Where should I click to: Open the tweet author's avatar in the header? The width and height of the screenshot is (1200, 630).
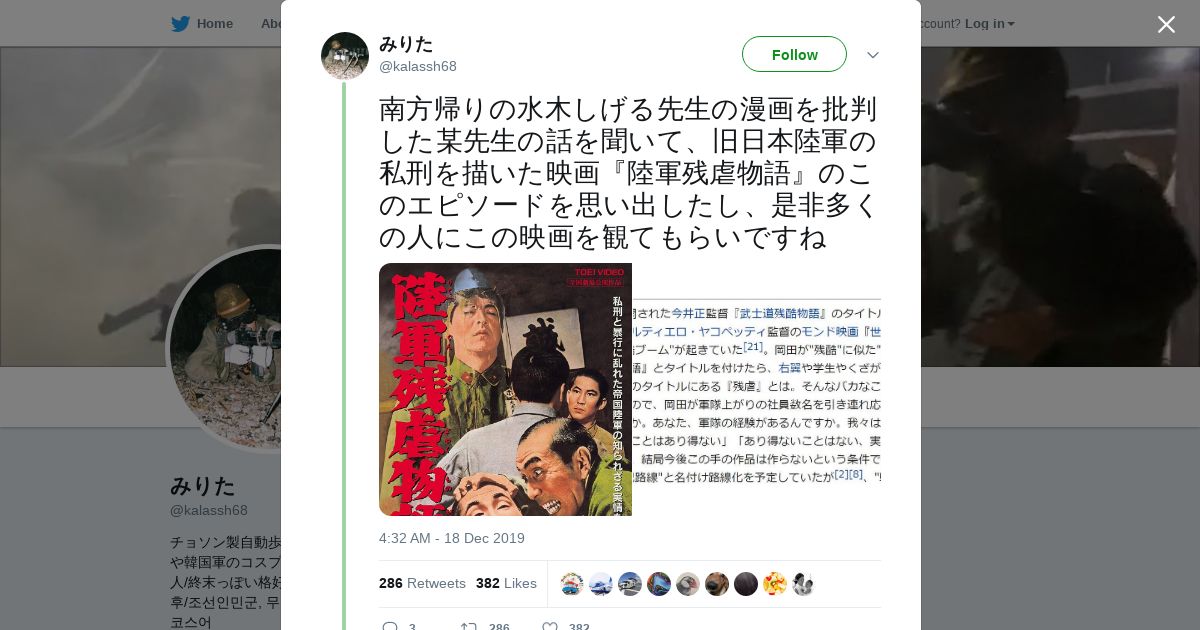click(345, 56)
